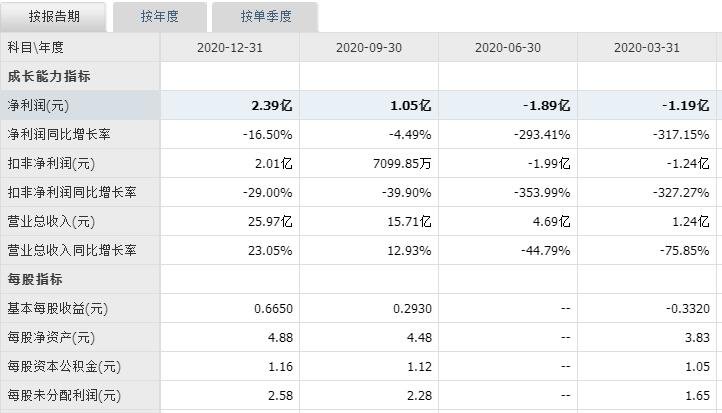Switch to the 按年度 tab
Viewport: 722px width, 413px height.
160,16
